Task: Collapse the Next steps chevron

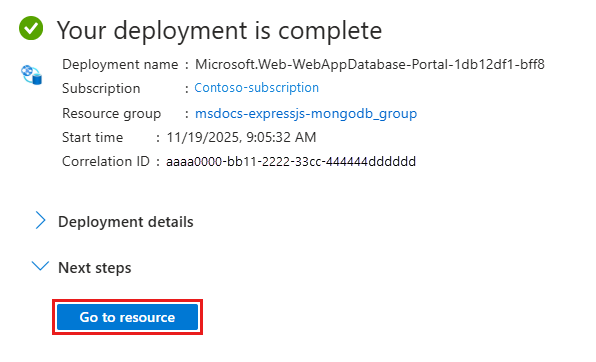Action: point(40,266)
